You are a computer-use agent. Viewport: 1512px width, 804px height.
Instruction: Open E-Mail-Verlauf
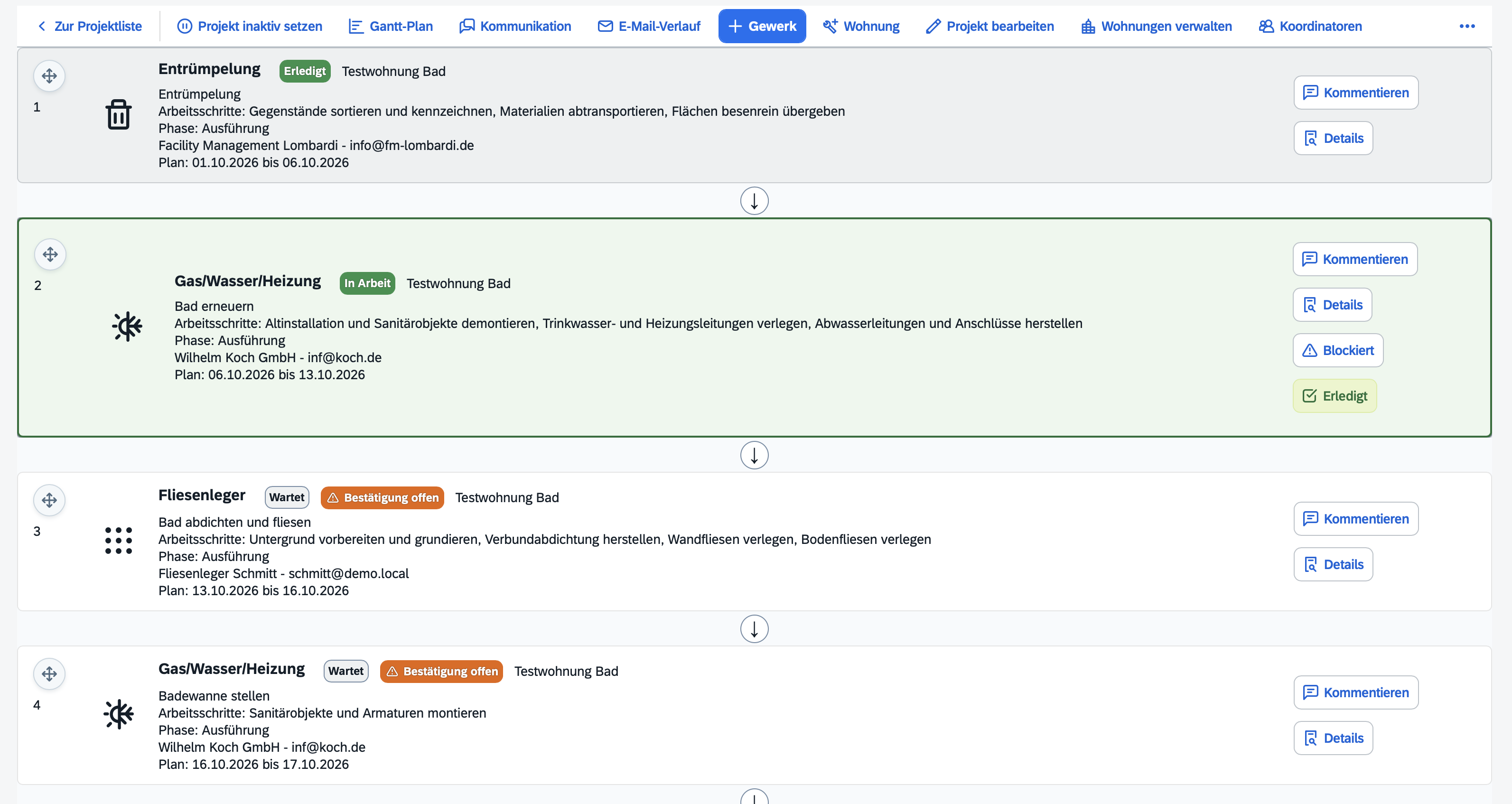click(x=649, y=26)
